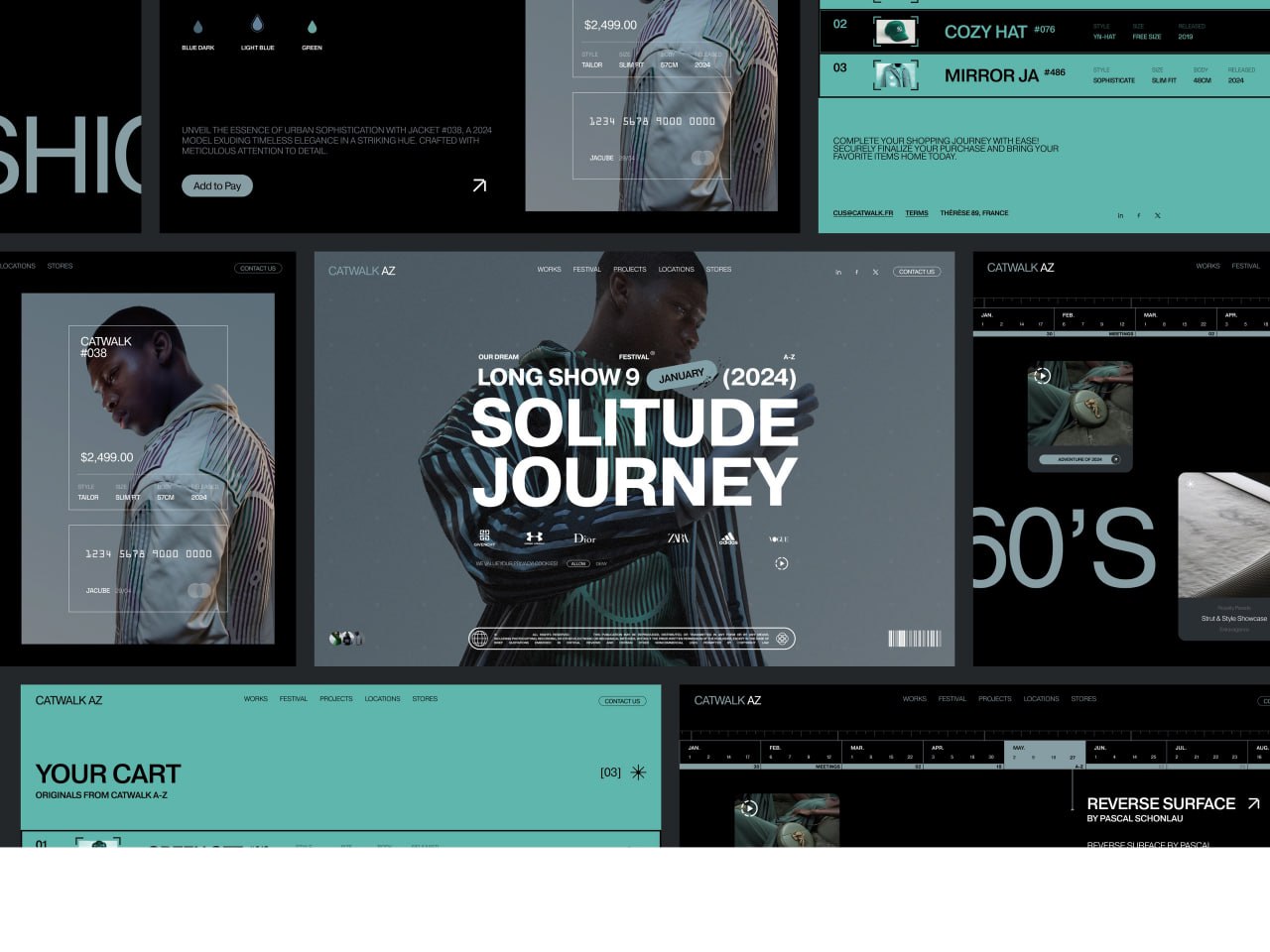The image size is (1270, 952).
Task: Click the barcode graphic on the hero page
Action: (x=915, y=639)
